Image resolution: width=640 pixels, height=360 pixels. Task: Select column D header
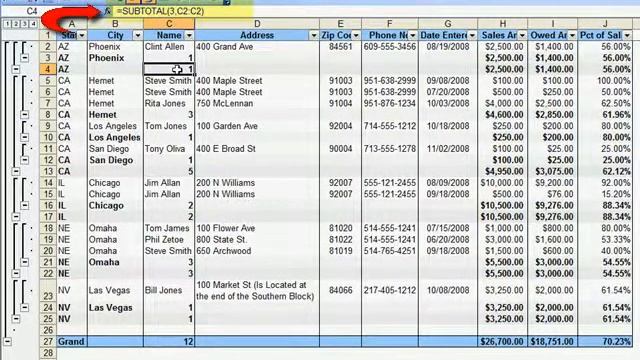(257, 24)
